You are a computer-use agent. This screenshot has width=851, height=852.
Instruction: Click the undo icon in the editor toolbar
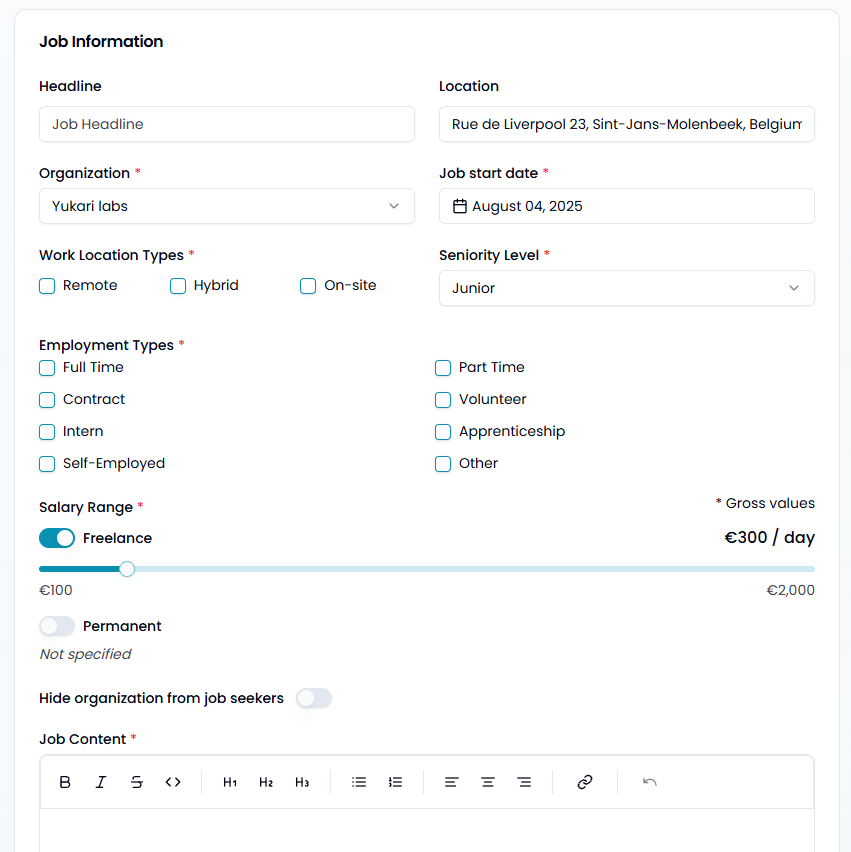point(649,782)
